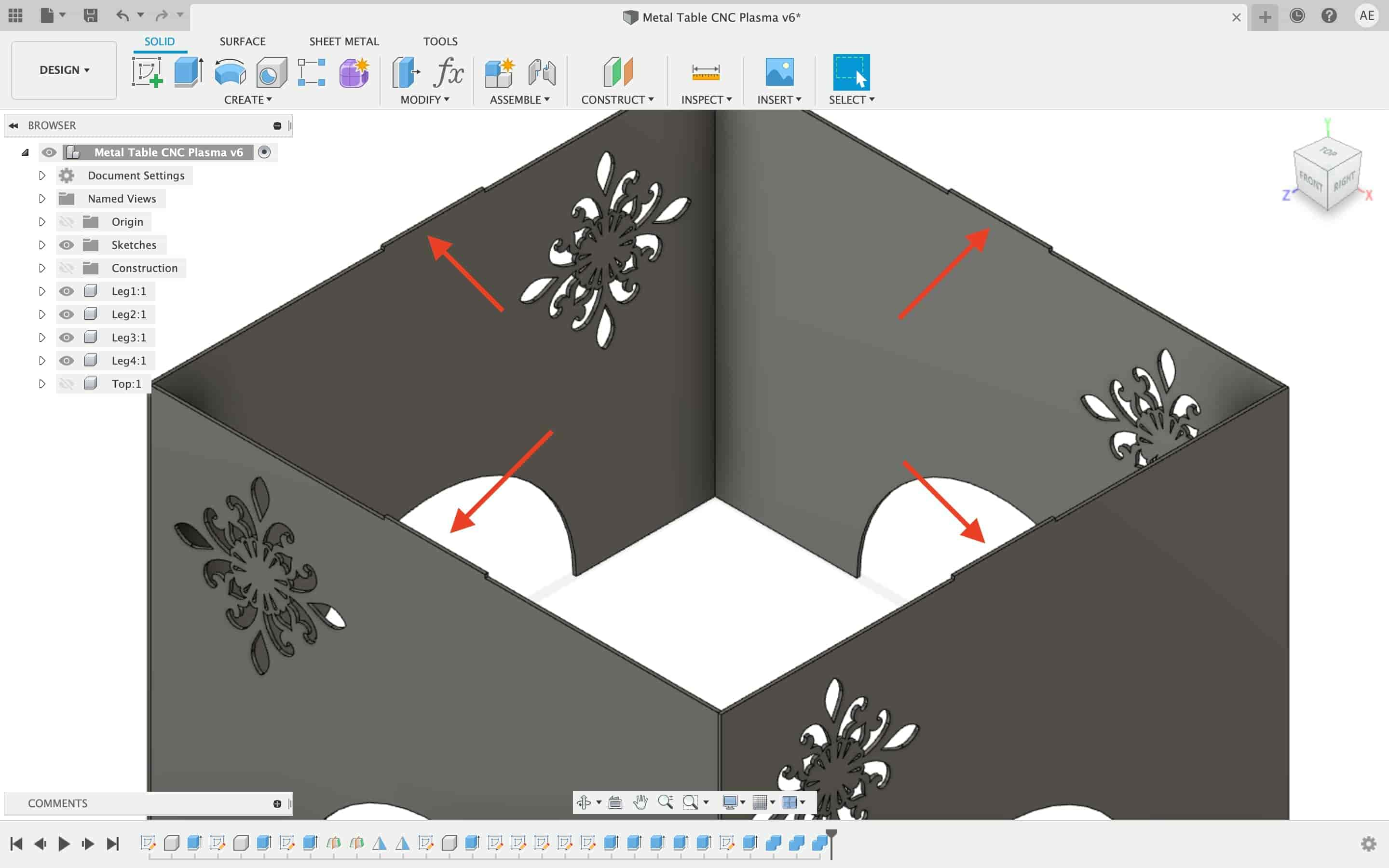The height and width of the screenshot is (868, 1389).
Task: Click the Pan hand tool
Action: point(640,802)
